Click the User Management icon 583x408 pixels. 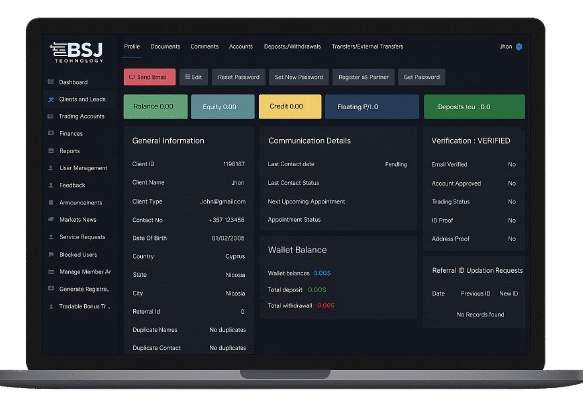(51, 168)
